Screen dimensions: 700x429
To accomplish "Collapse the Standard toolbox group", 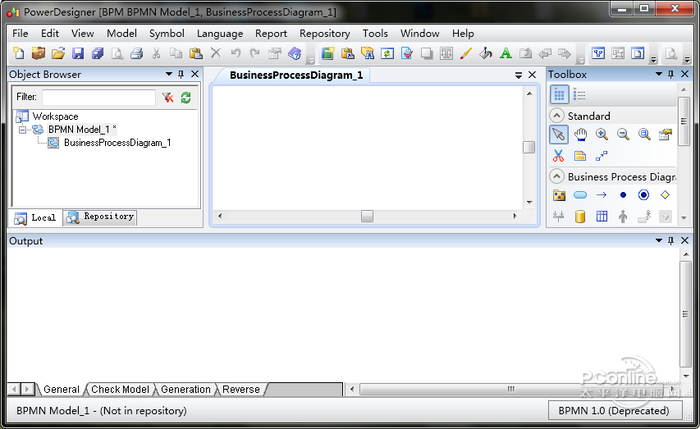I will pos(556,116).
